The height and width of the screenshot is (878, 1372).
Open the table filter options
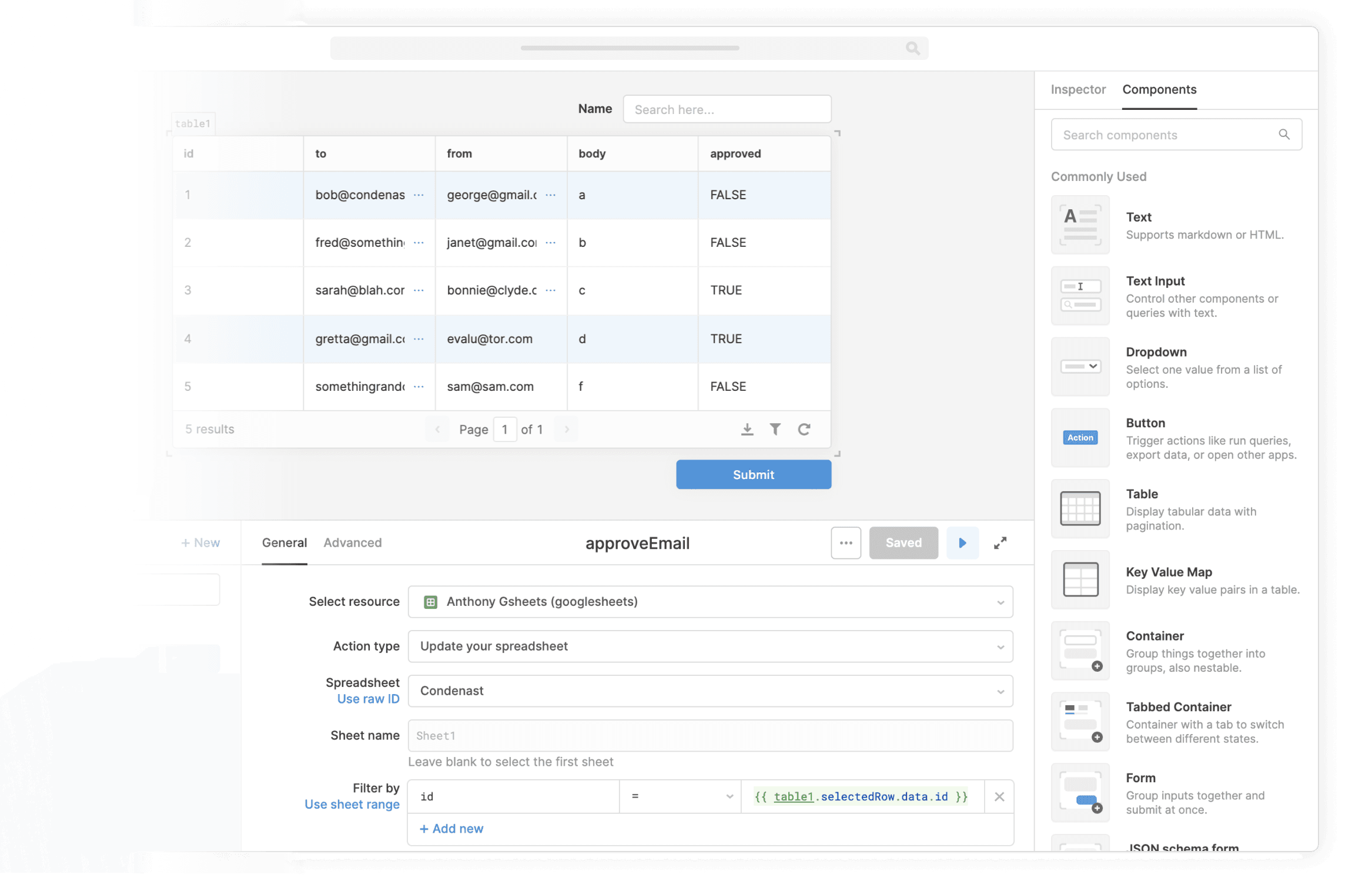[x=775, y=429]
